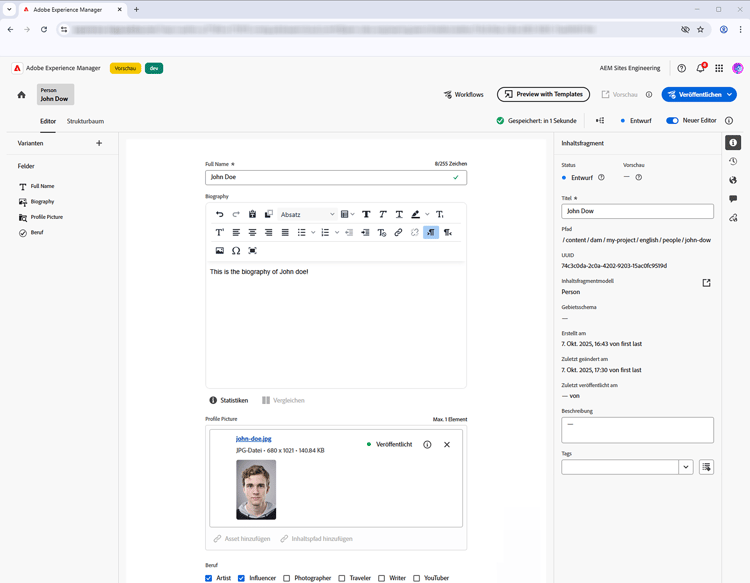Toggle italic text formatting
The height and width of the screenshot is (583, 750).
click(383, 214)
